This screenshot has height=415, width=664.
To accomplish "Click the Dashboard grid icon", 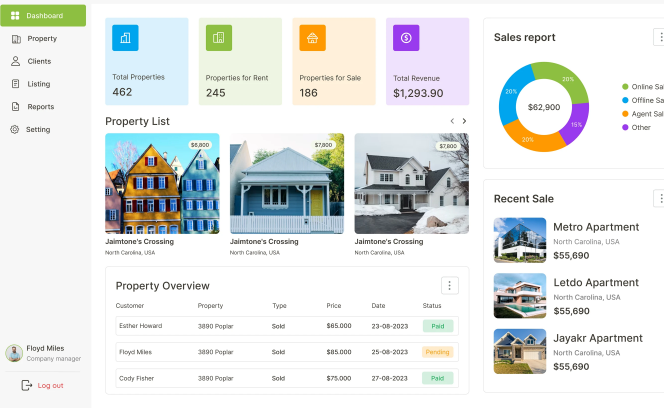I will [x=15, y=16].
